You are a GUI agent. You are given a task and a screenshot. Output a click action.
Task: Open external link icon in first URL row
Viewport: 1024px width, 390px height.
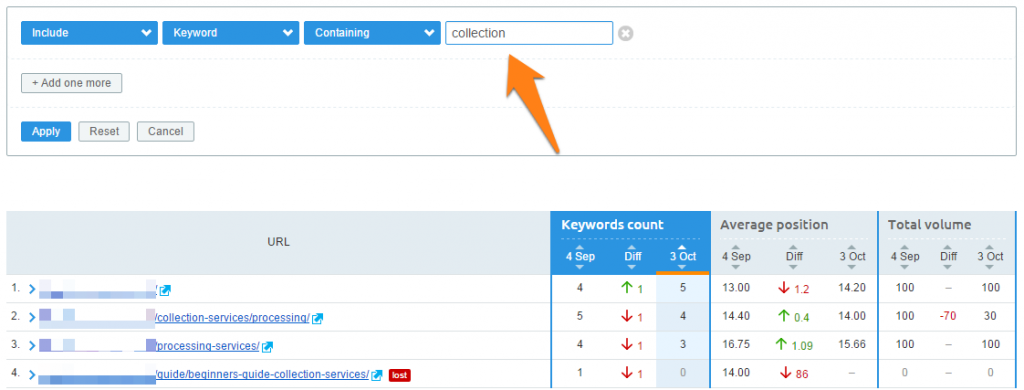click(x=166, y=289)
